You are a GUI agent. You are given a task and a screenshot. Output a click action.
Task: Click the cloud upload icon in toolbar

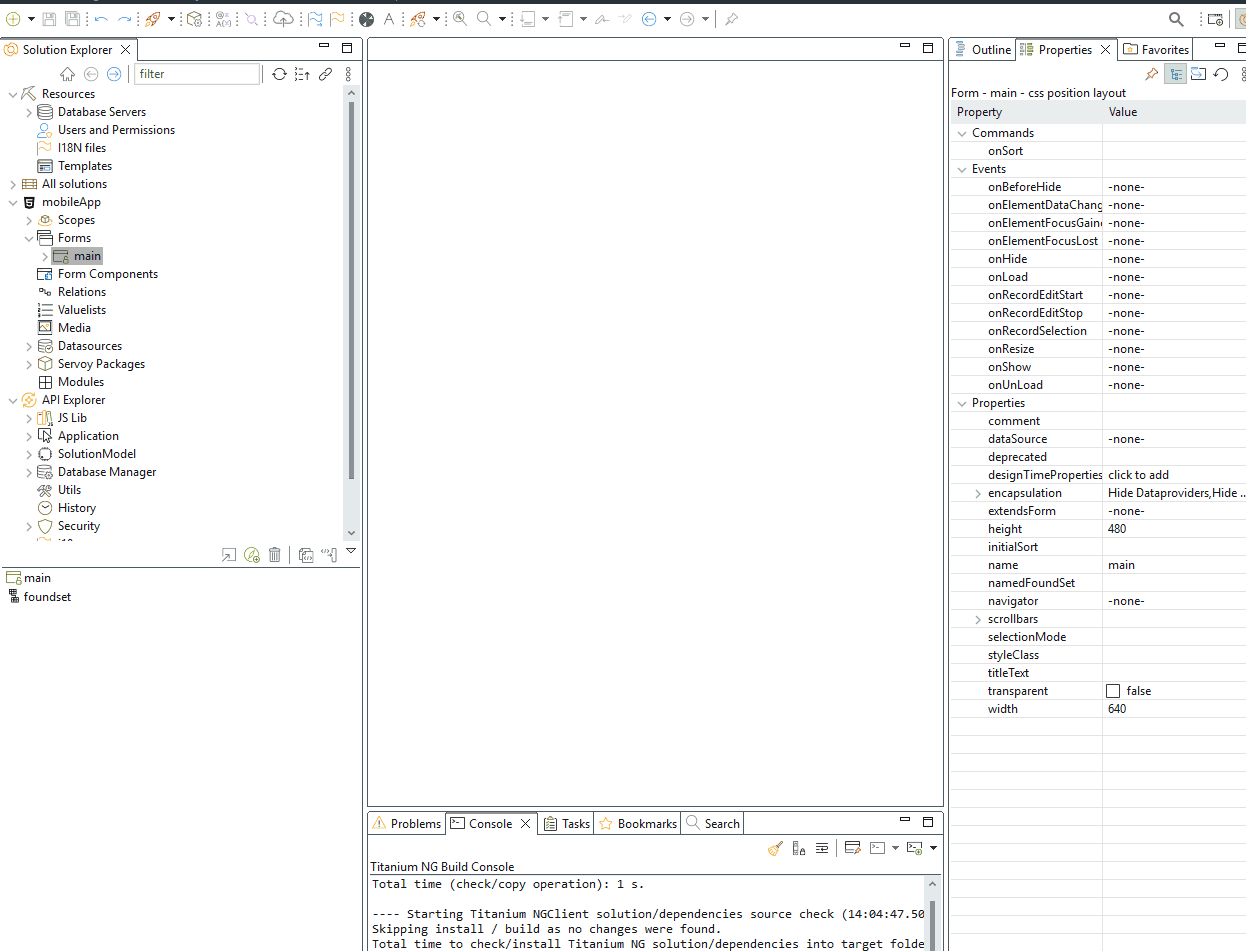(x=283, y=19)
